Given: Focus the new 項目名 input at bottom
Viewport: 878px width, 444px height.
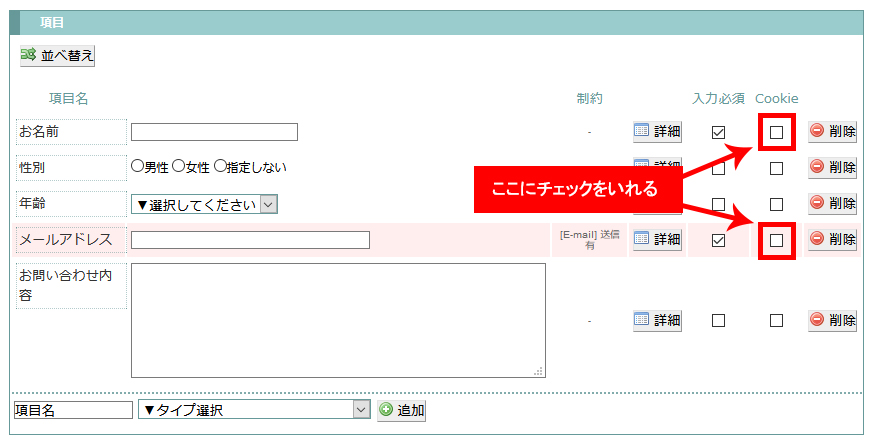Looking at the screenshot, I should 73,410.
